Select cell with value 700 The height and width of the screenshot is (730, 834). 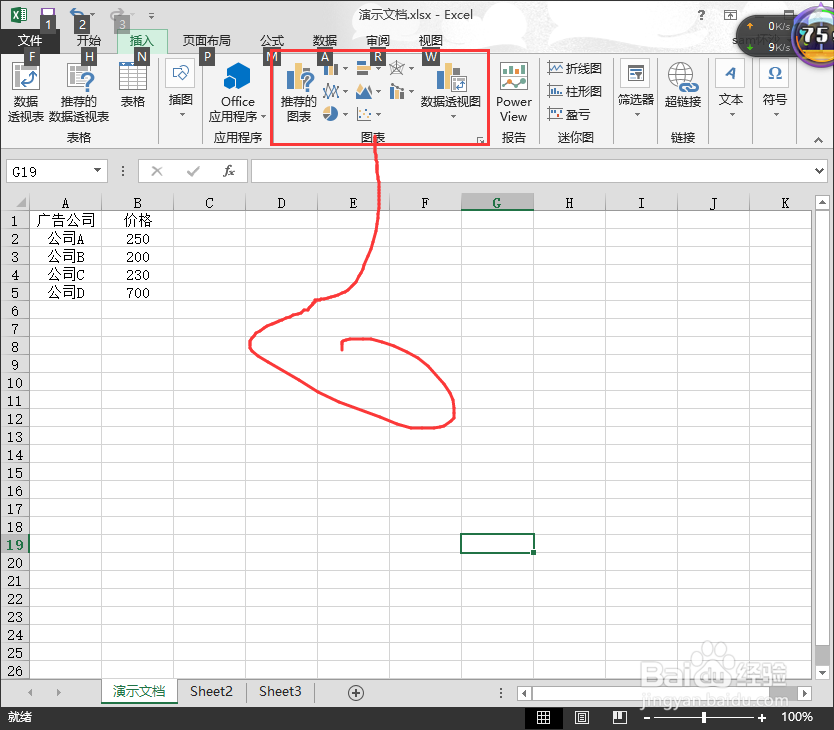point(137,292)
